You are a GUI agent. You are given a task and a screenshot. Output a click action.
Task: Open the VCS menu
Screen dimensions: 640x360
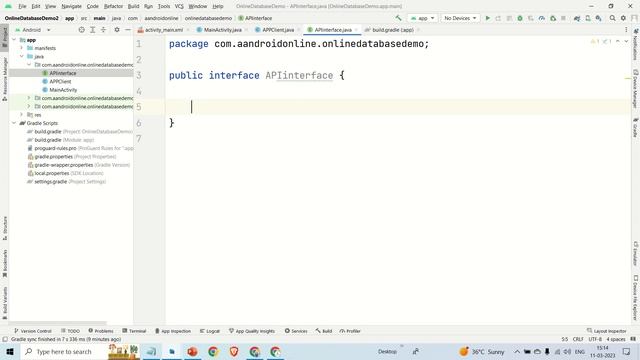[179, 6]
